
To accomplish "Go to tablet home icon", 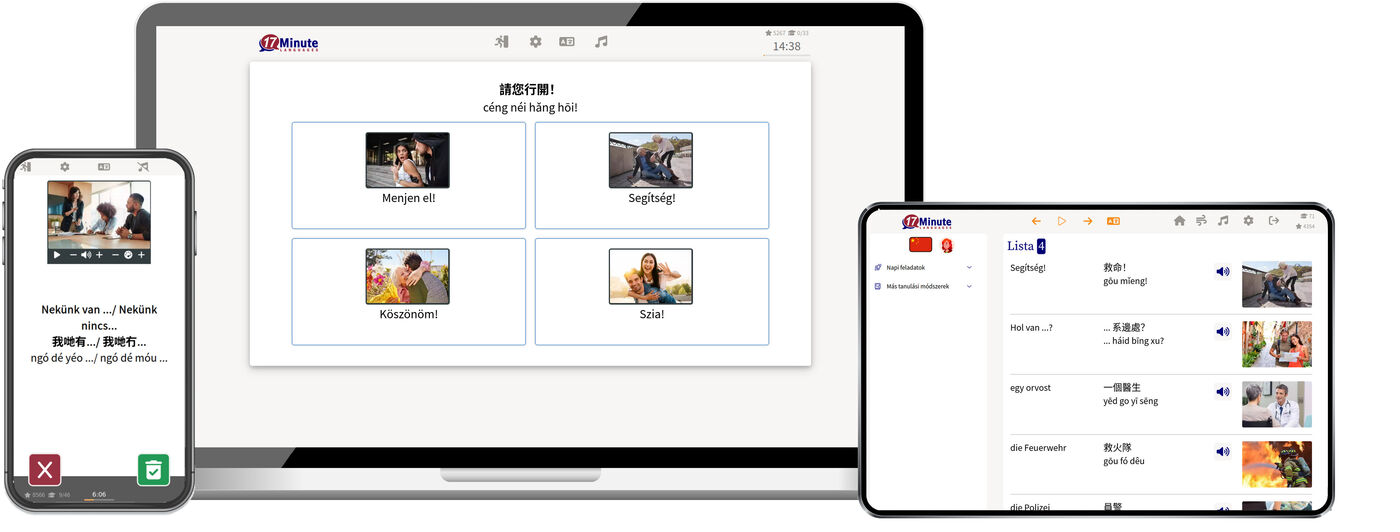I will point(1179,221).
